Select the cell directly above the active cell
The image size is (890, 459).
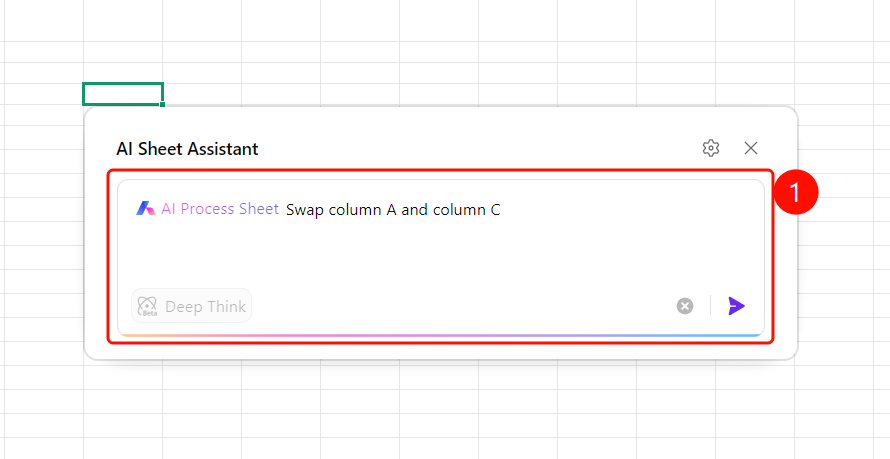(x=123, y=73)
